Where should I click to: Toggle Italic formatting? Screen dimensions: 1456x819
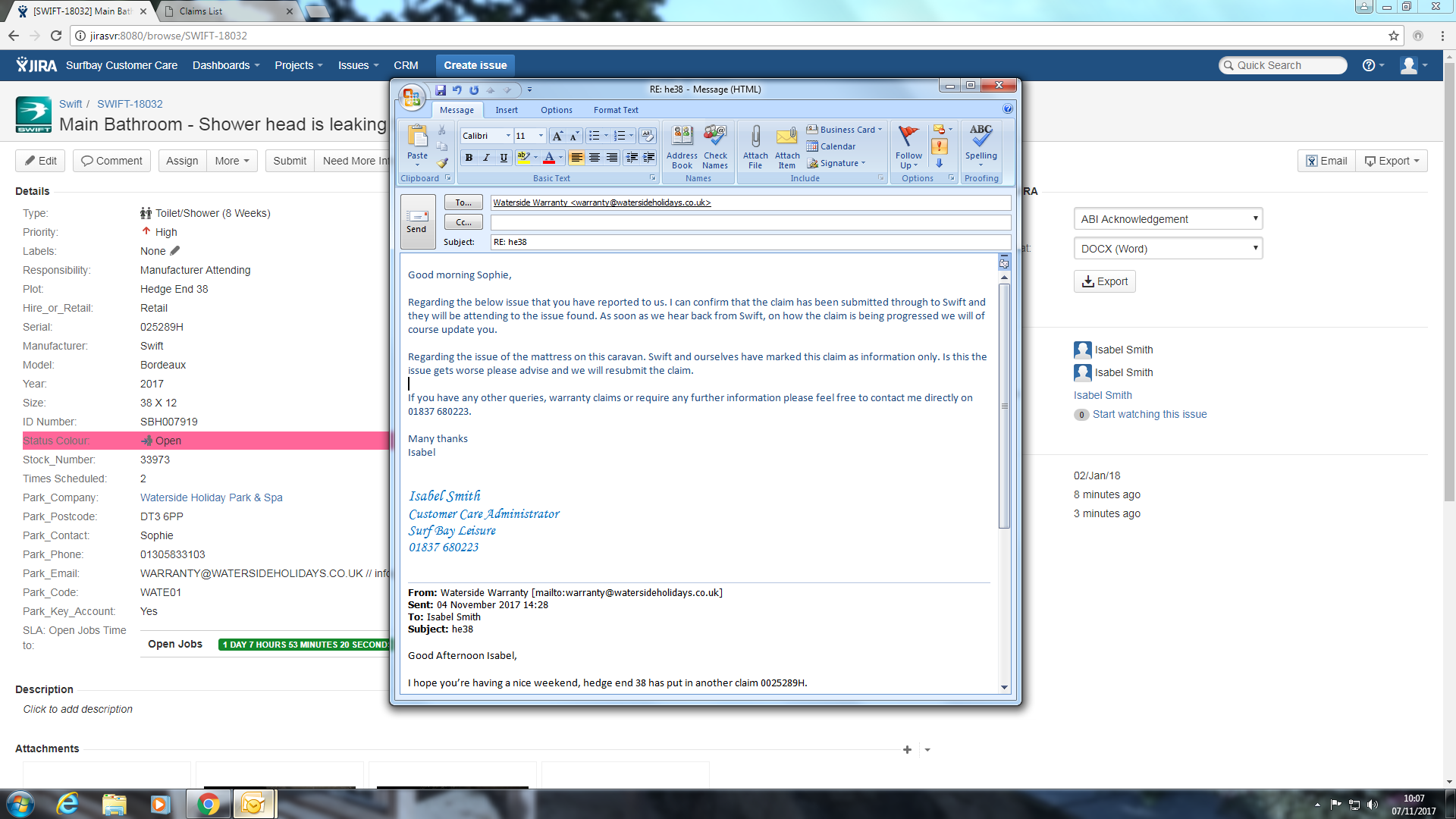click(x=486, y=158)
